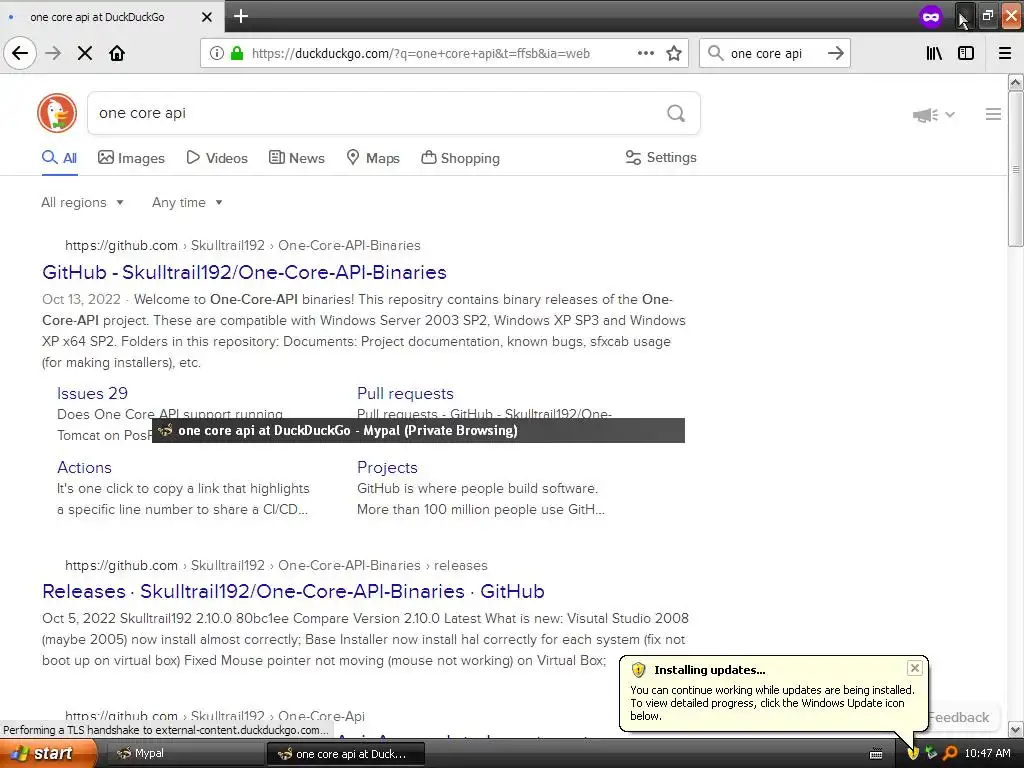
Task: Bookmark this page with the star
Action: pyautogui.click(x=674, y=53)
